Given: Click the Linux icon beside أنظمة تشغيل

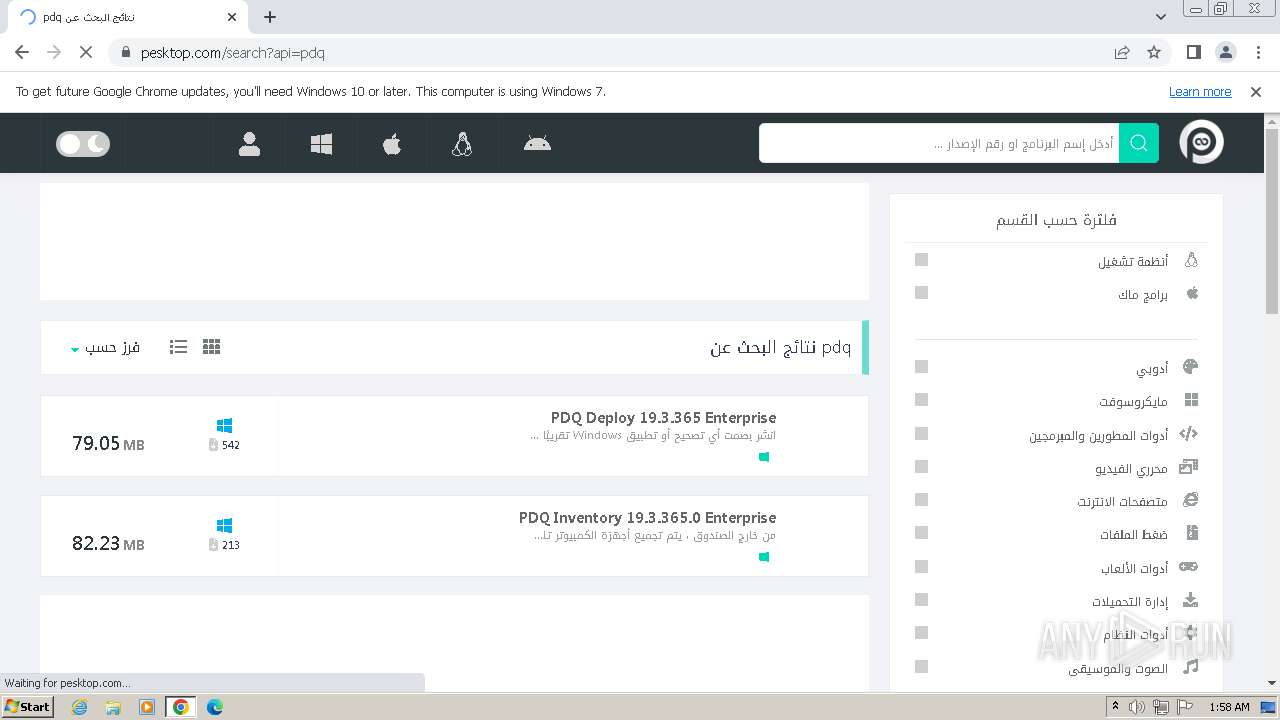Looking at the screenshot, I should (1191, 260).
